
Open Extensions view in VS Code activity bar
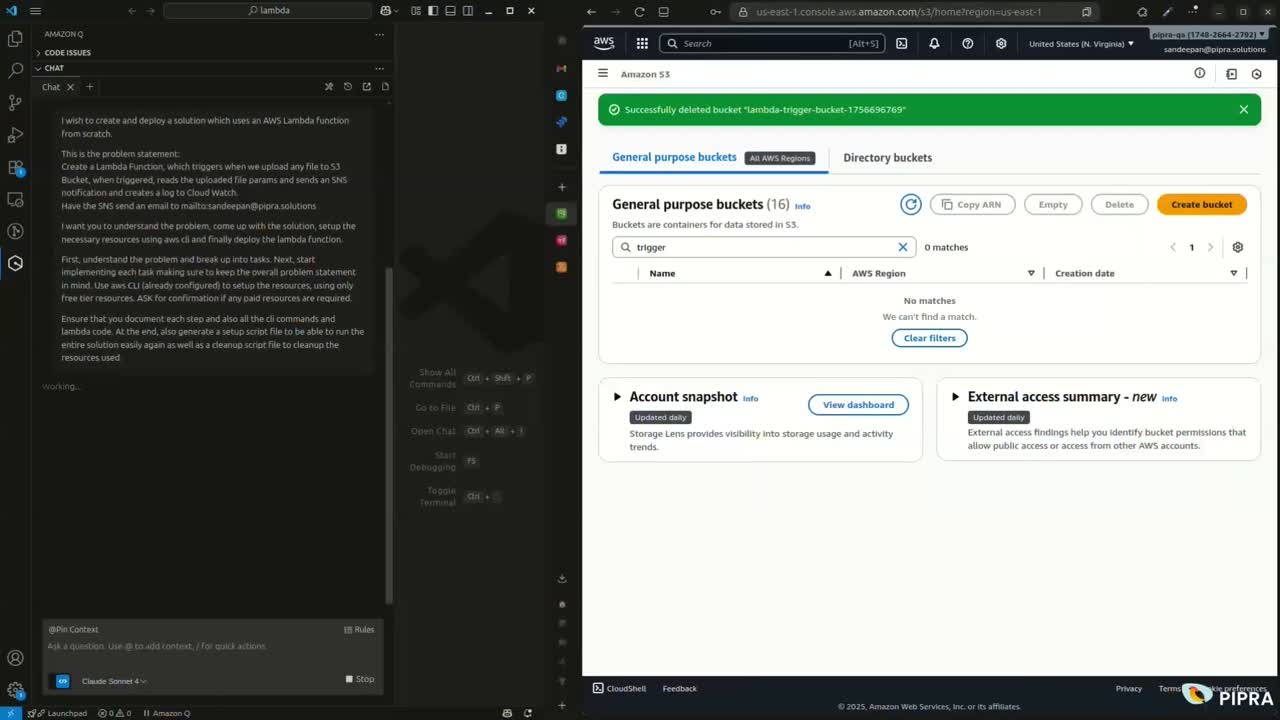click(x=15, y=167)
